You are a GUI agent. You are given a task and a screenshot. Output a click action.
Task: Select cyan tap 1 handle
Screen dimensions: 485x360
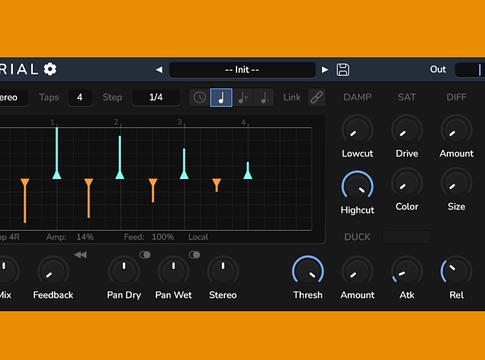coord(57,174)
